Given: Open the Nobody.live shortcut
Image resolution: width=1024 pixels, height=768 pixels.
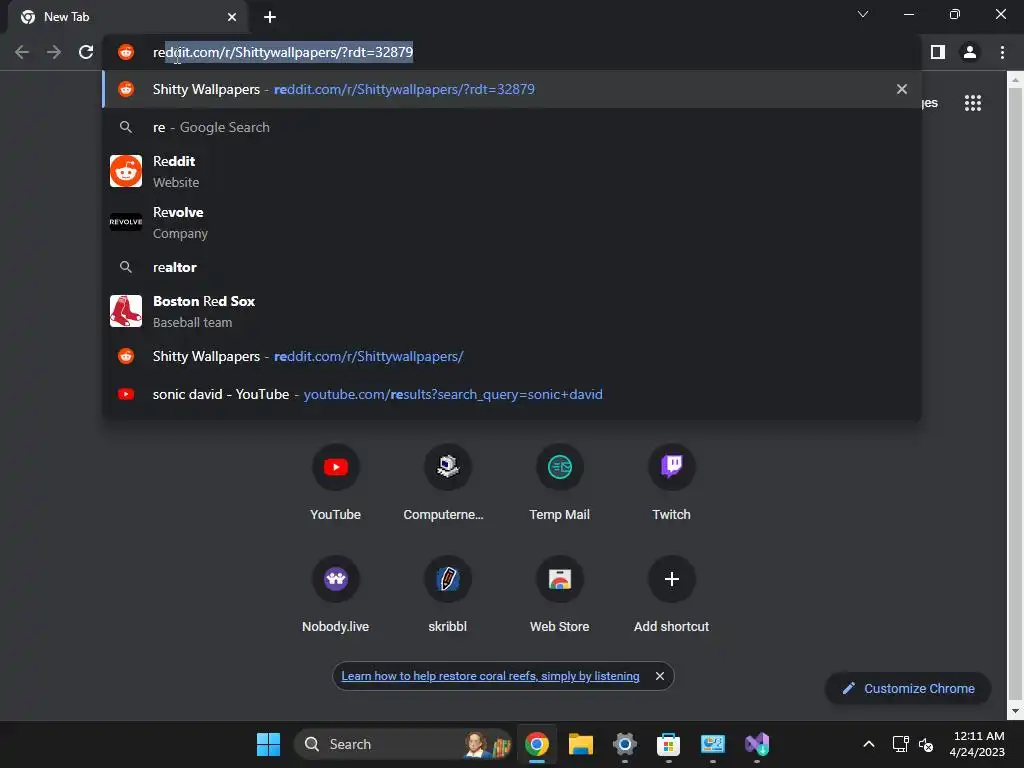Looking at the screenshot, I should coord(336,594).
